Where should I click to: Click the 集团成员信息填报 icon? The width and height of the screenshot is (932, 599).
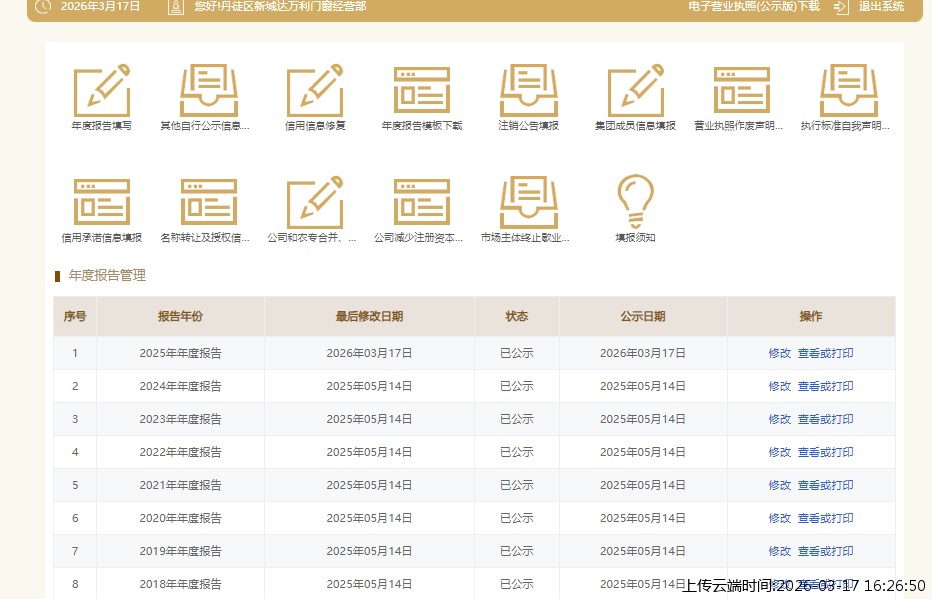pyautogui.click(x=635, y=92)
